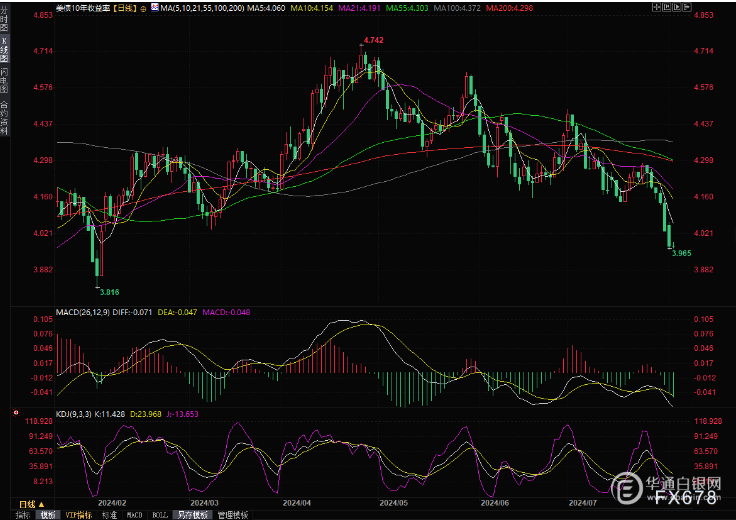Switch to the 分时图 side tab
The height and width of the screenshot is (520, 736).
pos(4,20)
